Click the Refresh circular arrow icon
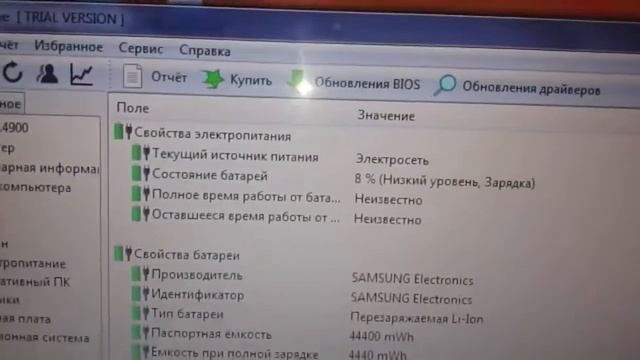 click(x=13, y=73)
